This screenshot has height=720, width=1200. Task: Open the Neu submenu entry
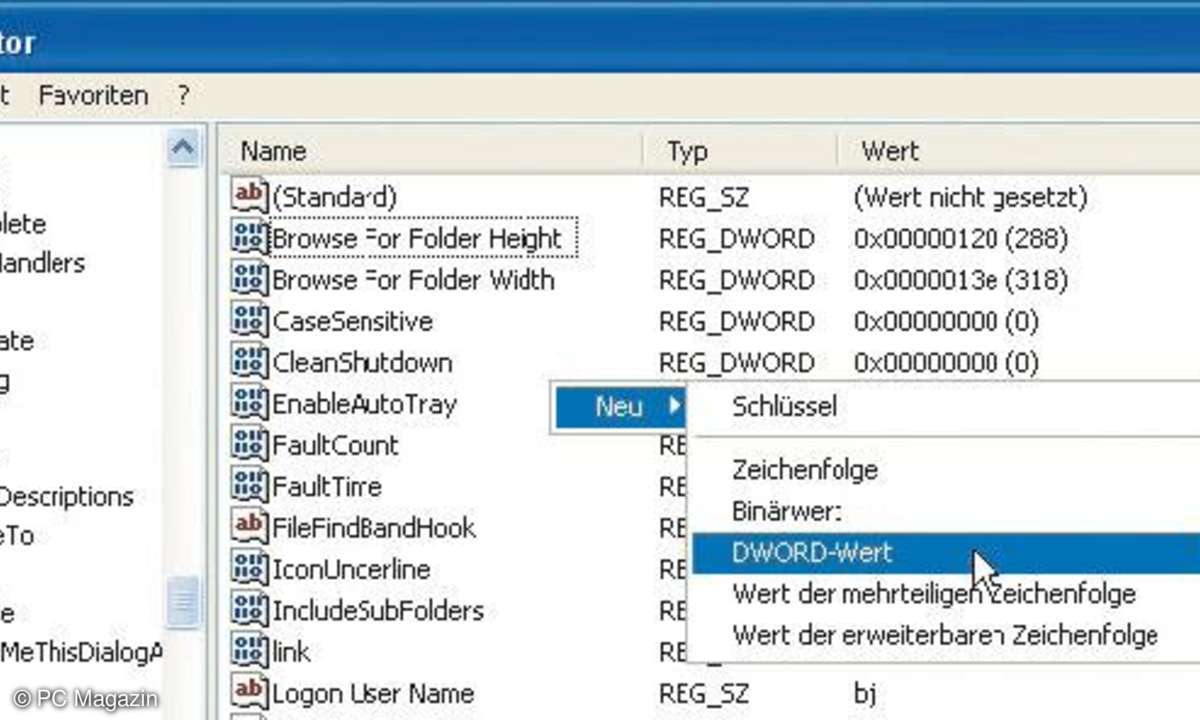tap(620, 407)
